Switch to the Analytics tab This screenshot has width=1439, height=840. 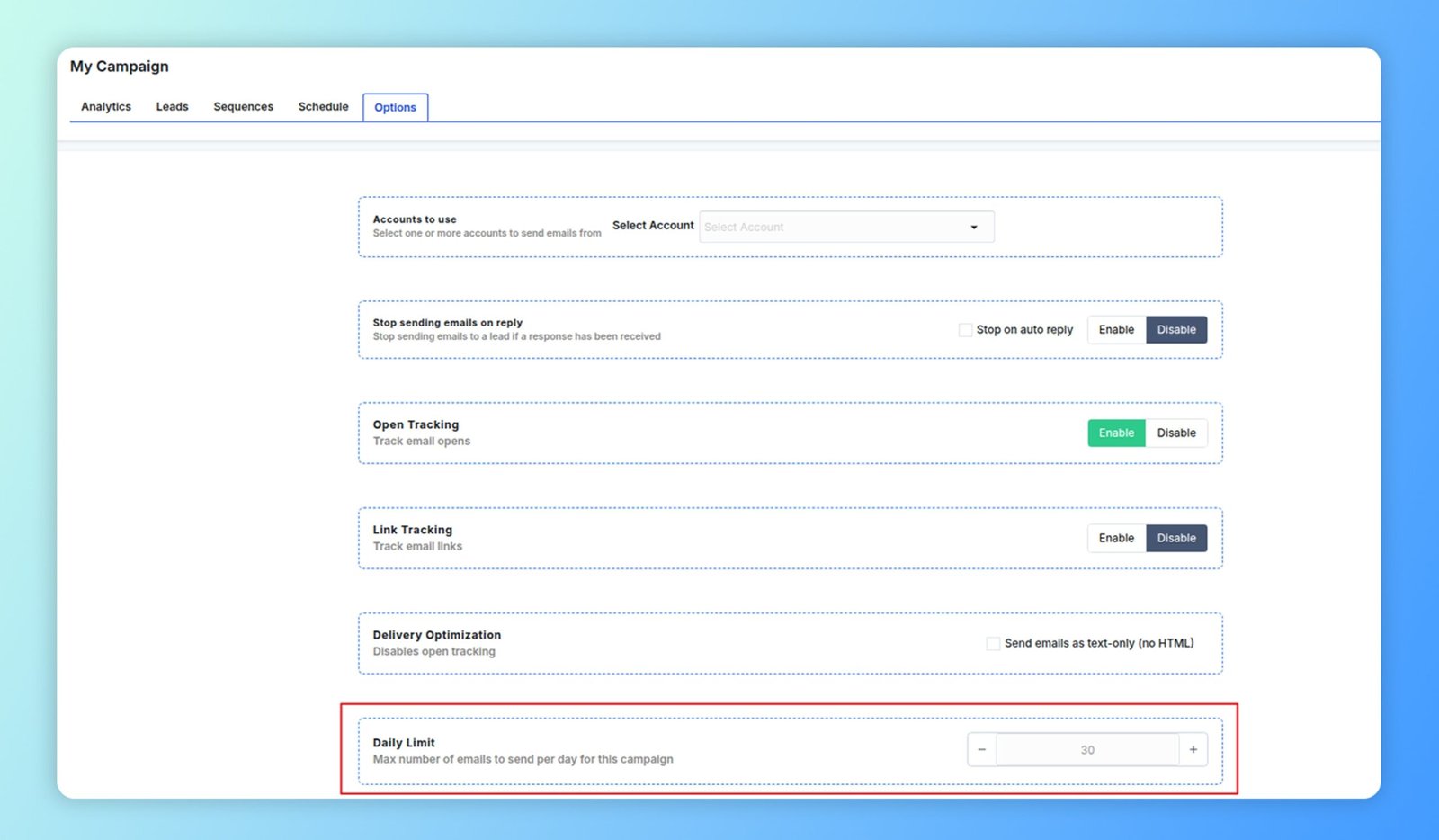pyautogui.click(x=106, y=106)
